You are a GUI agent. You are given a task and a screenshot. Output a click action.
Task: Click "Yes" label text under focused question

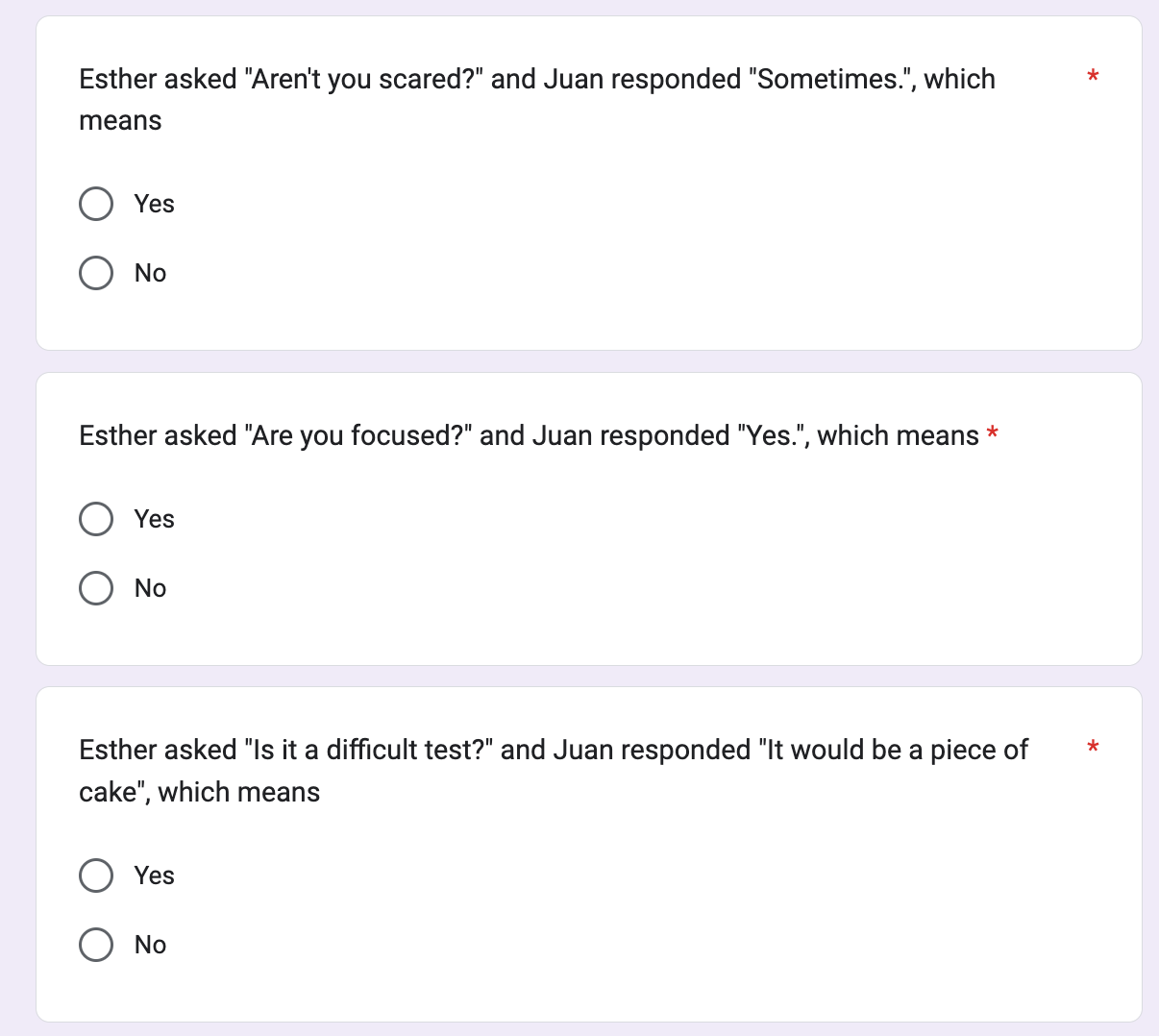tap(155, 519)
